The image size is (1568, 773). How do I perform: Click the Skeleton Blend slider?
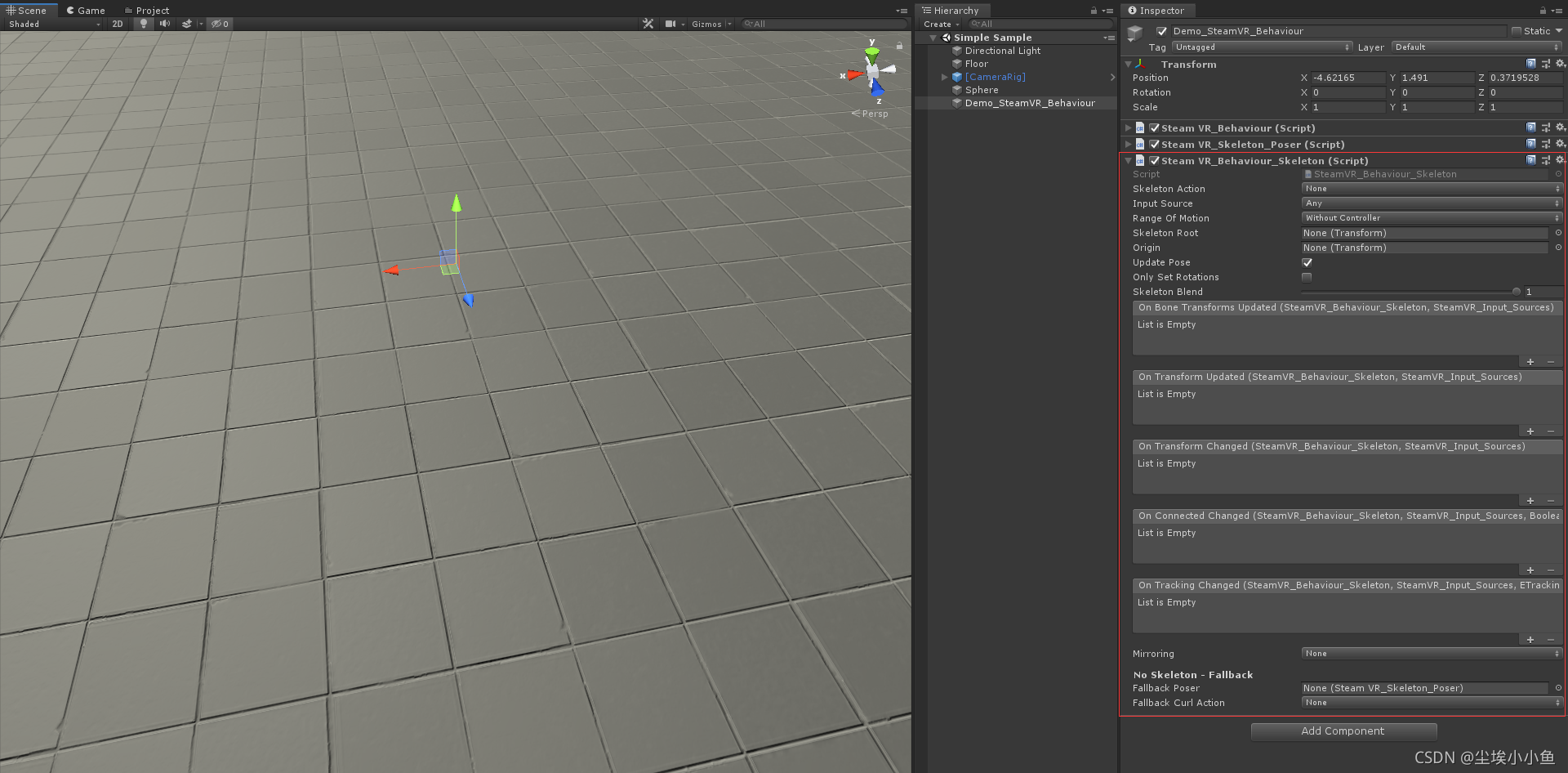click(x=1411, y=292)
